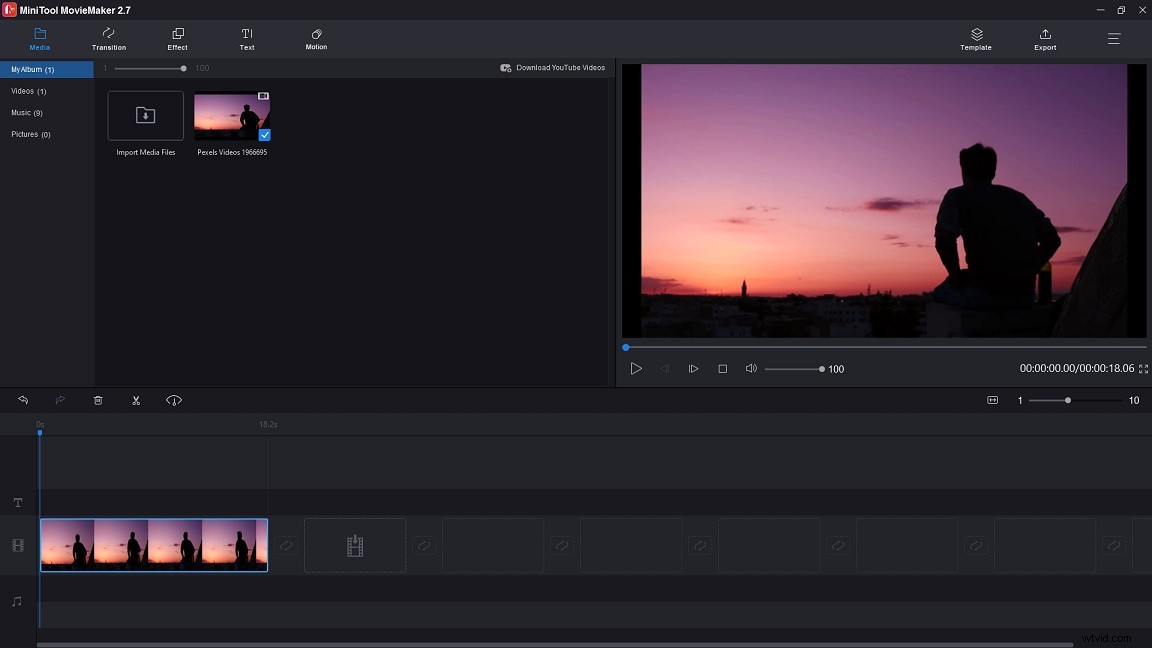Select Music in the media library sidebar
Viewport: 1152px width, 648px height.
point(24,112)
